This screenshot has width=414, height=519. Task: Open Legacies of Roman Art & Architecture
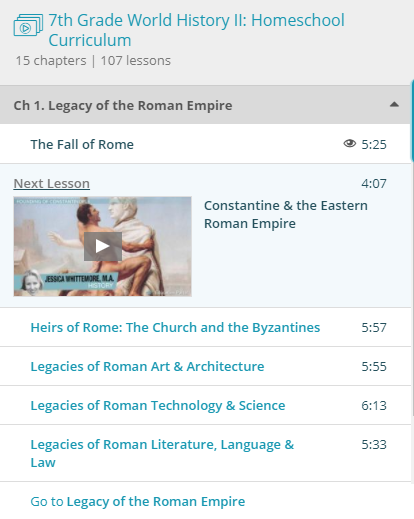[147, 366]
